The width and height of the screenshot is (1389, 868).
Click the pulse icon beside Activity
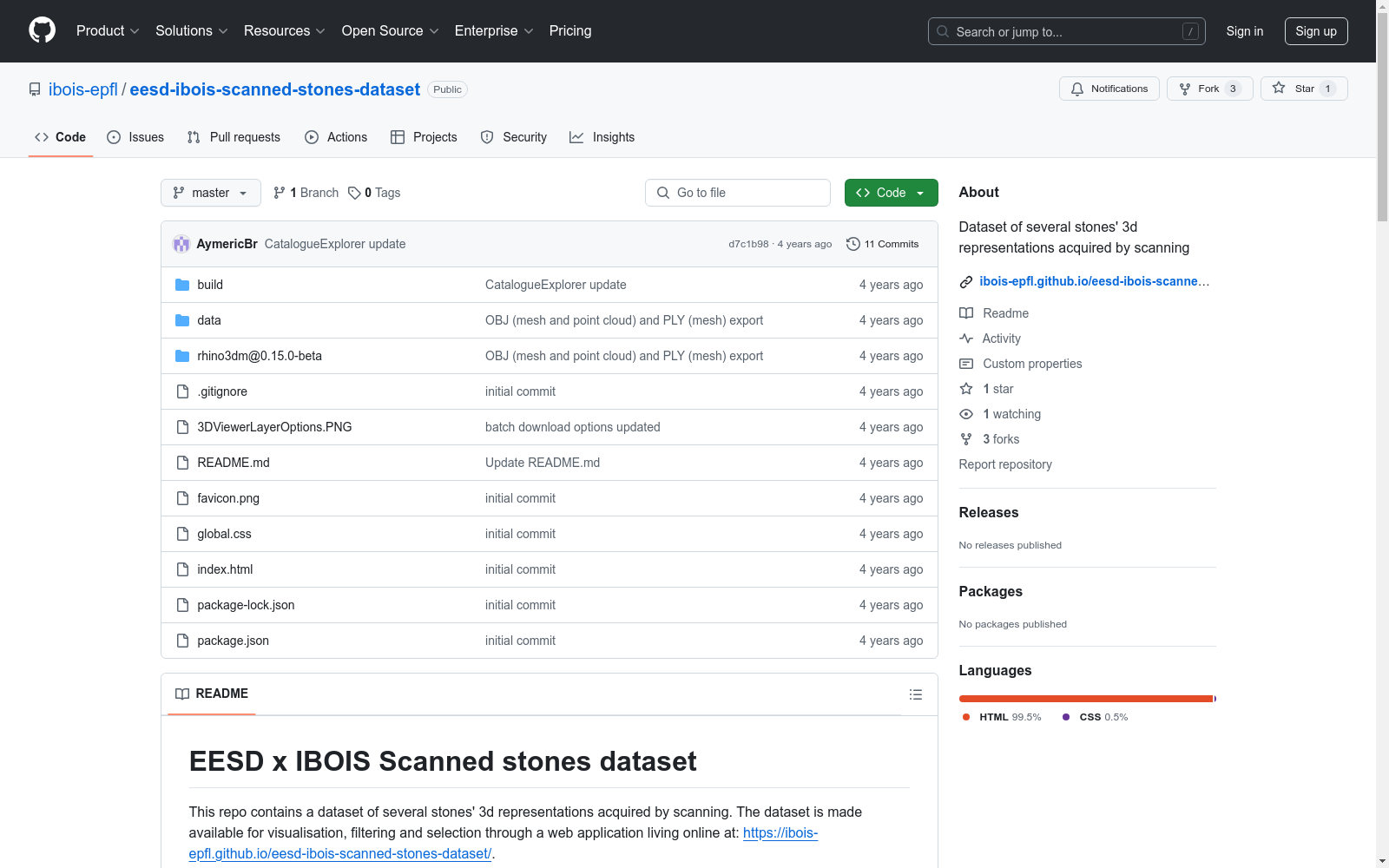click(966, 339)
